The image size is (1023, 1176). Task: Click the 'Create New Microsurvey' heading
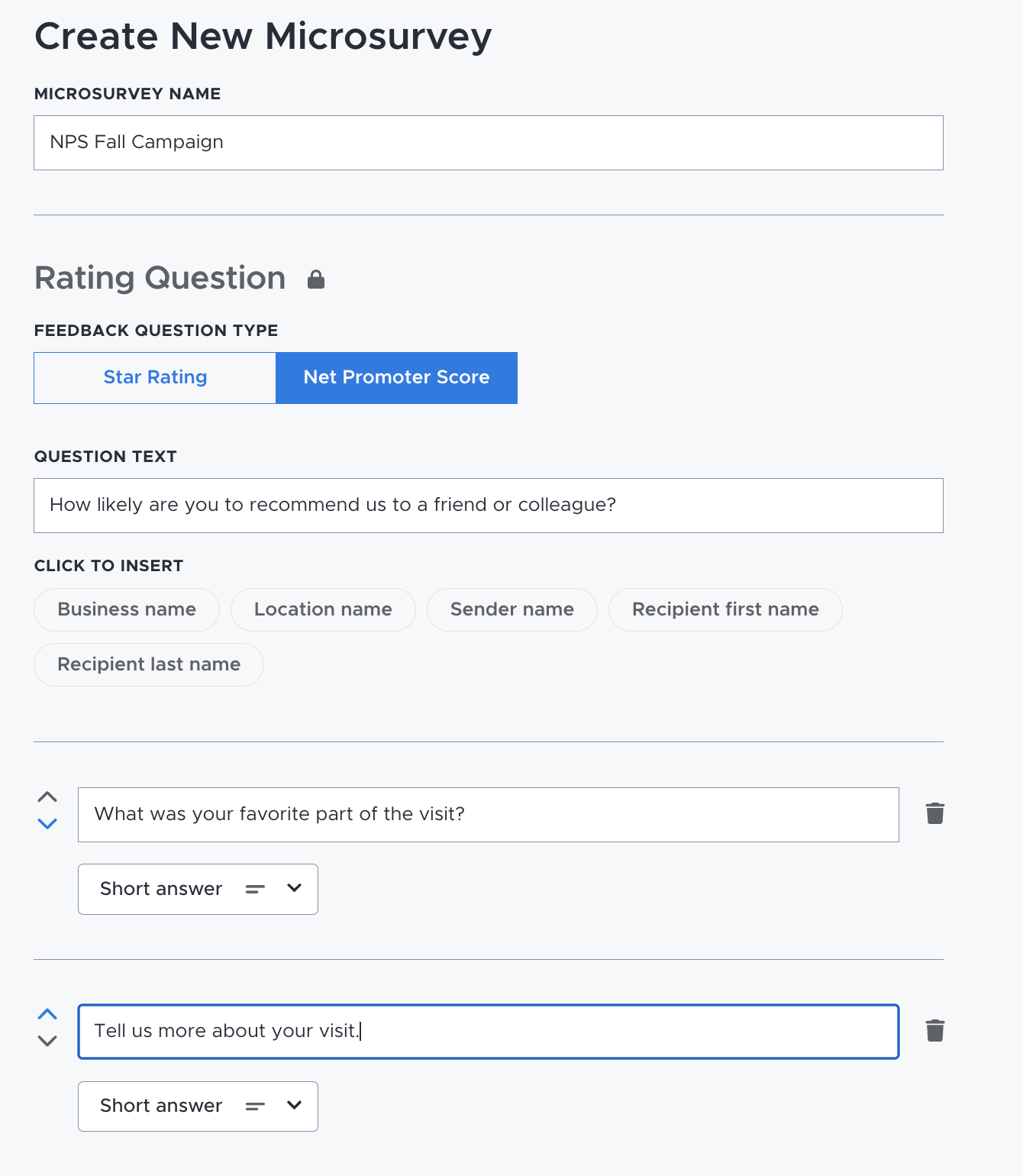(263, 37)
